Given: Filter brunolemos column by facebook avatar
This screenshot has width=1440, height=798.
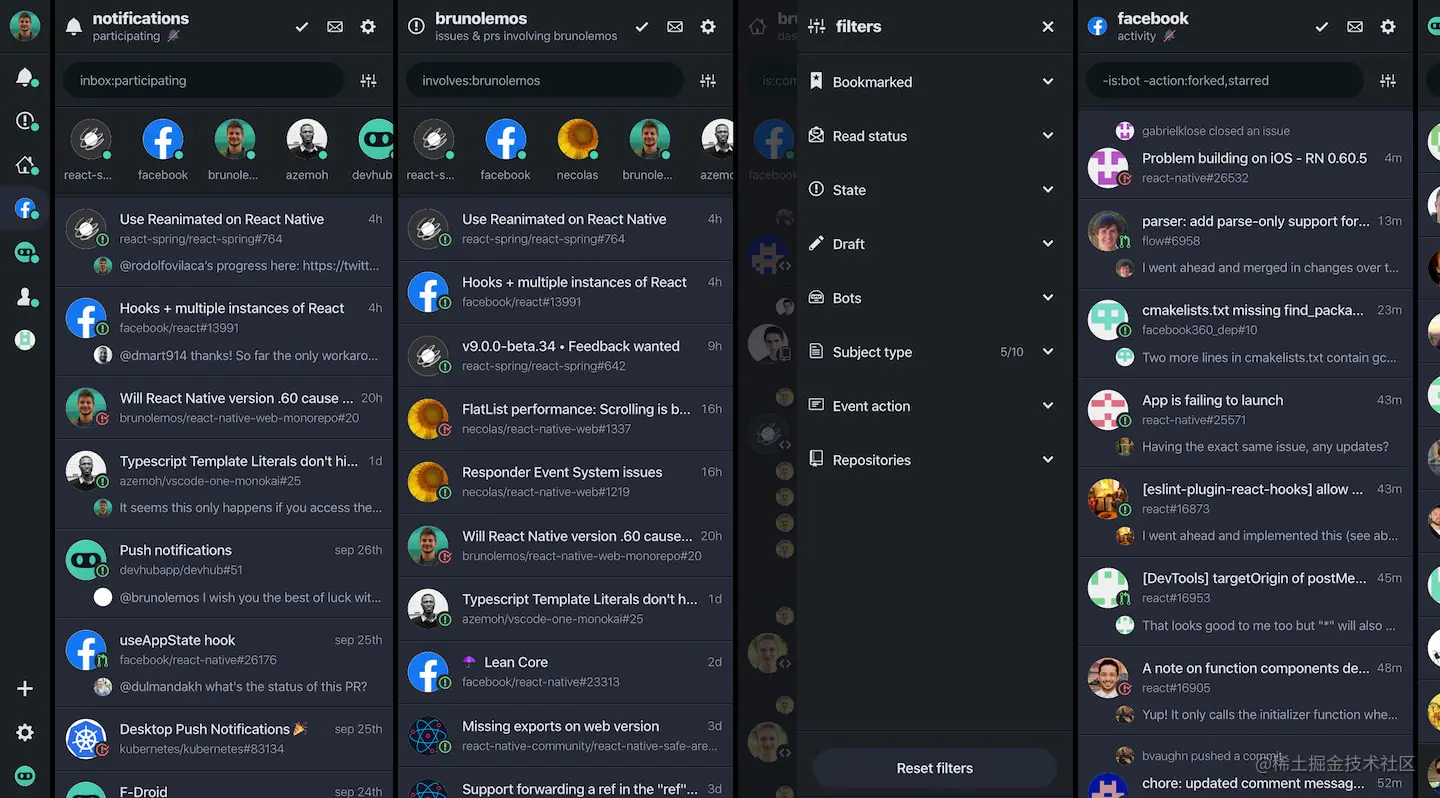Looking at the screenshot, I should (x=505, y=140).
